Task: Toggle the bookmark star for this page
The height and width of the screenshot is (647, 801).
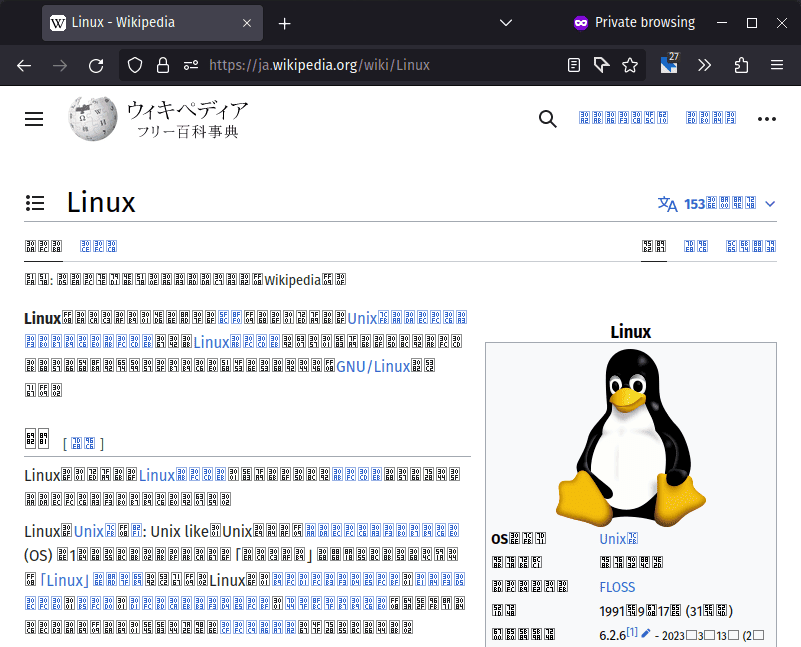Action: (629, 64)
